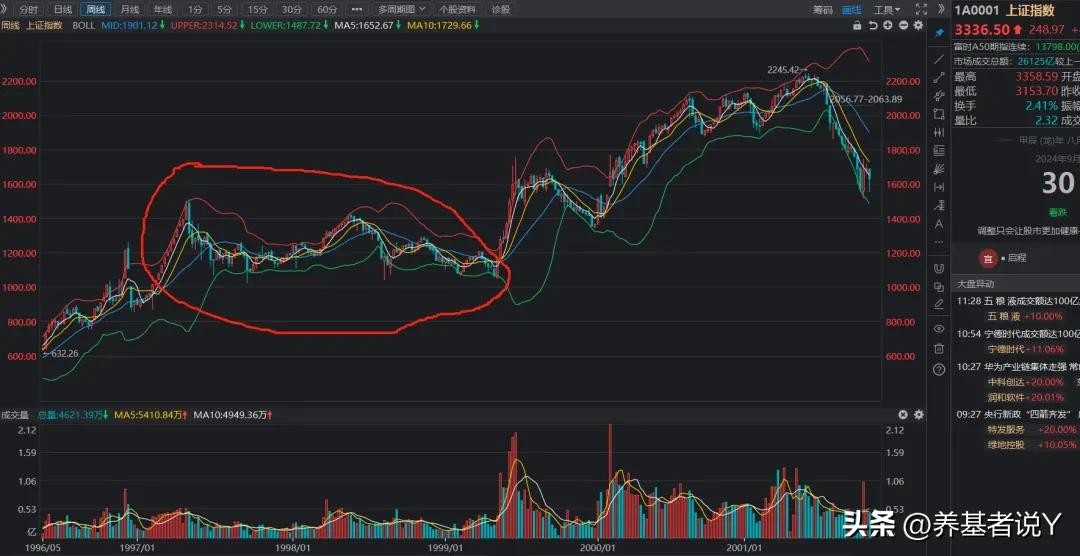Delete drawings with the trash icon

(939, 349)
